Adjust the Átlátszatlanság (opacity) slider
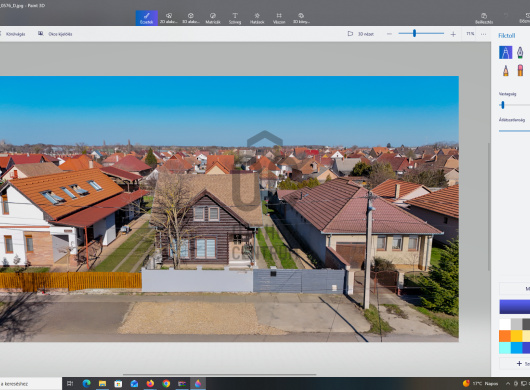The width and height of the screenshot is (530, 390). point(514,131)
